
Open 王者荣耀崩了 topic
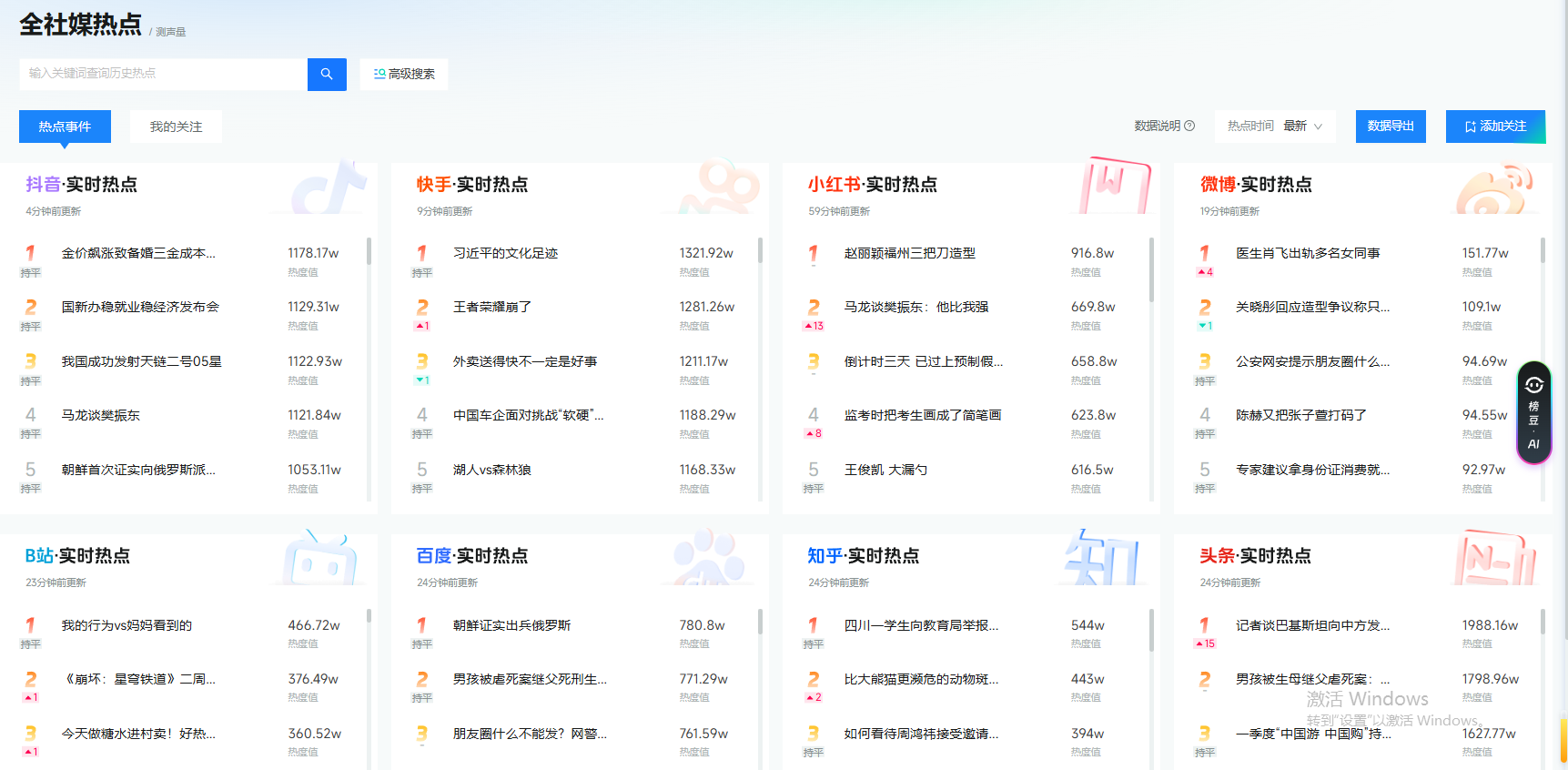point(492,307)
